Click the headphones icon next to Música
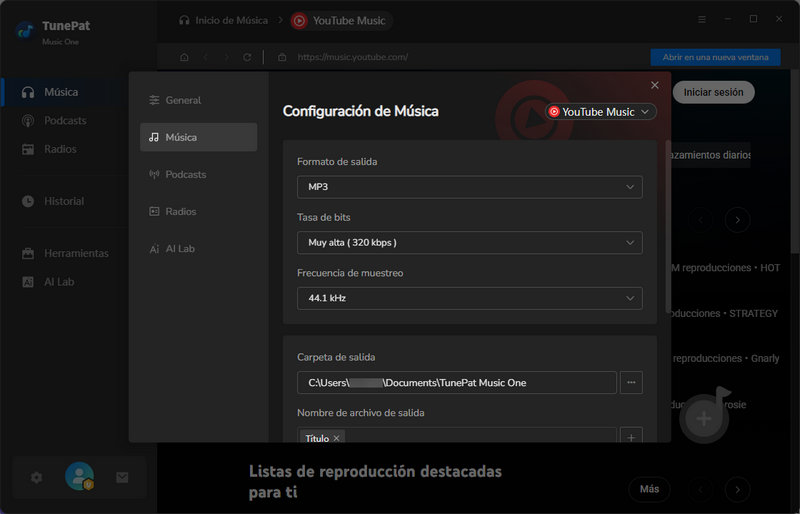Viewport: 800px width, 514px height. point(28,92)
